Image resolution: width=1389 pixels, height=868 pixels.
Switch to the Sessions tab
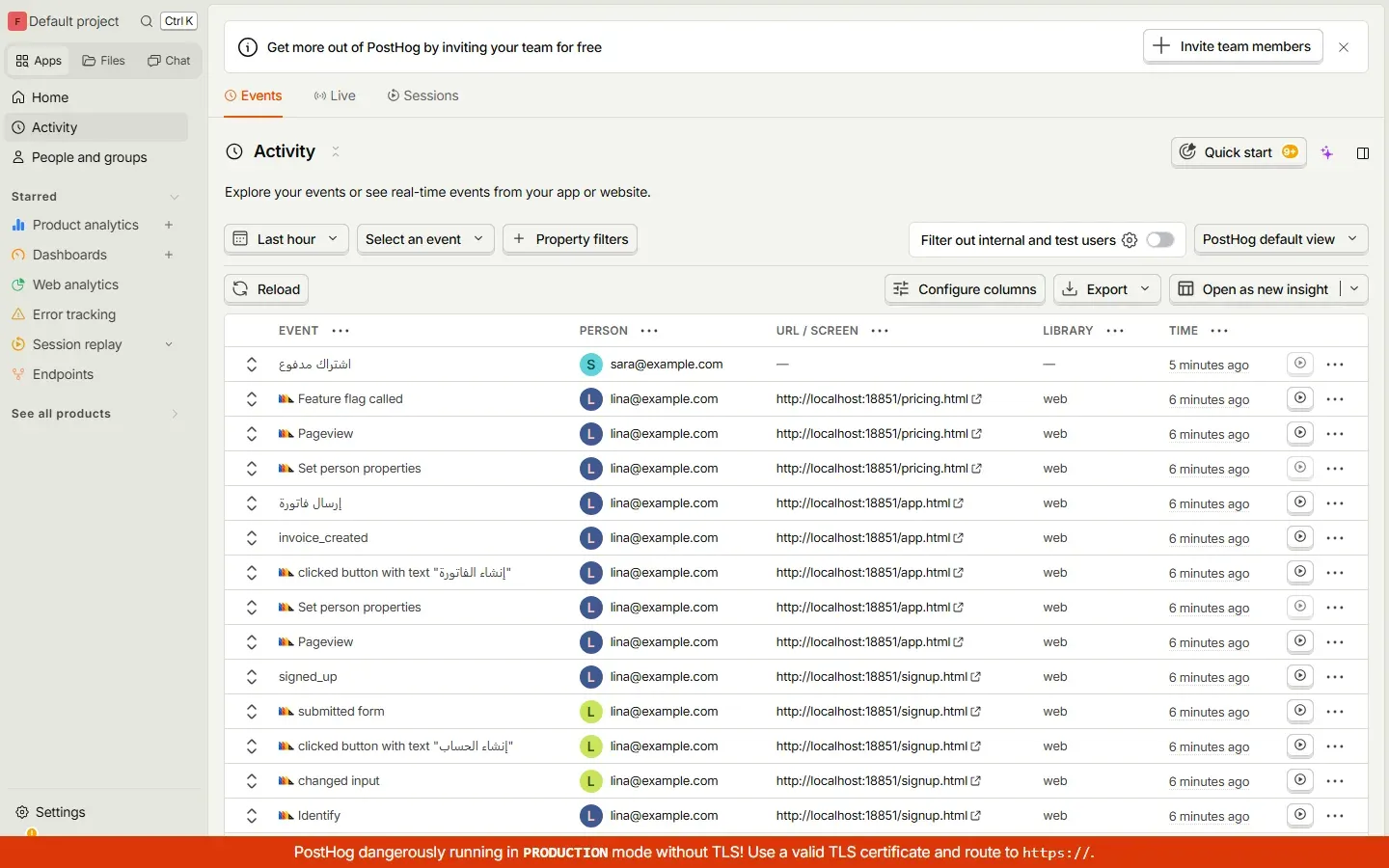(422, 95)
